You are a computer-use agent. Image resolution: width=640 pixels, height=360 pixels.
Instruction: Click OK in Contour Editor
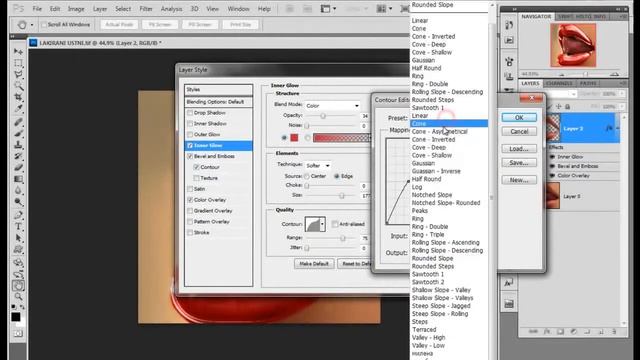click(x=519, y=118)
